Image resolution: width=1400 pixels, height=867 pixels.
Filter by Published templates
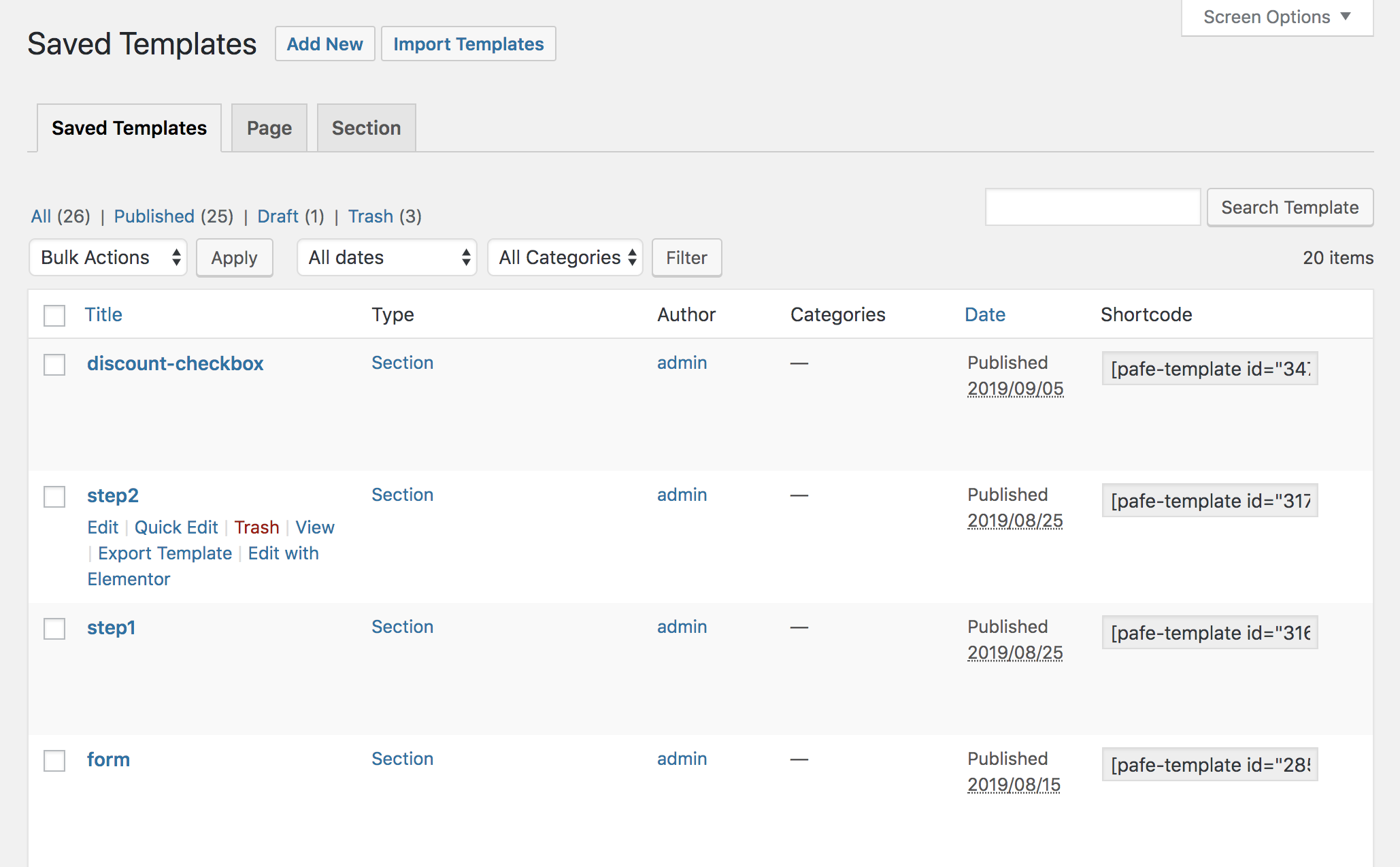point(154,216)
